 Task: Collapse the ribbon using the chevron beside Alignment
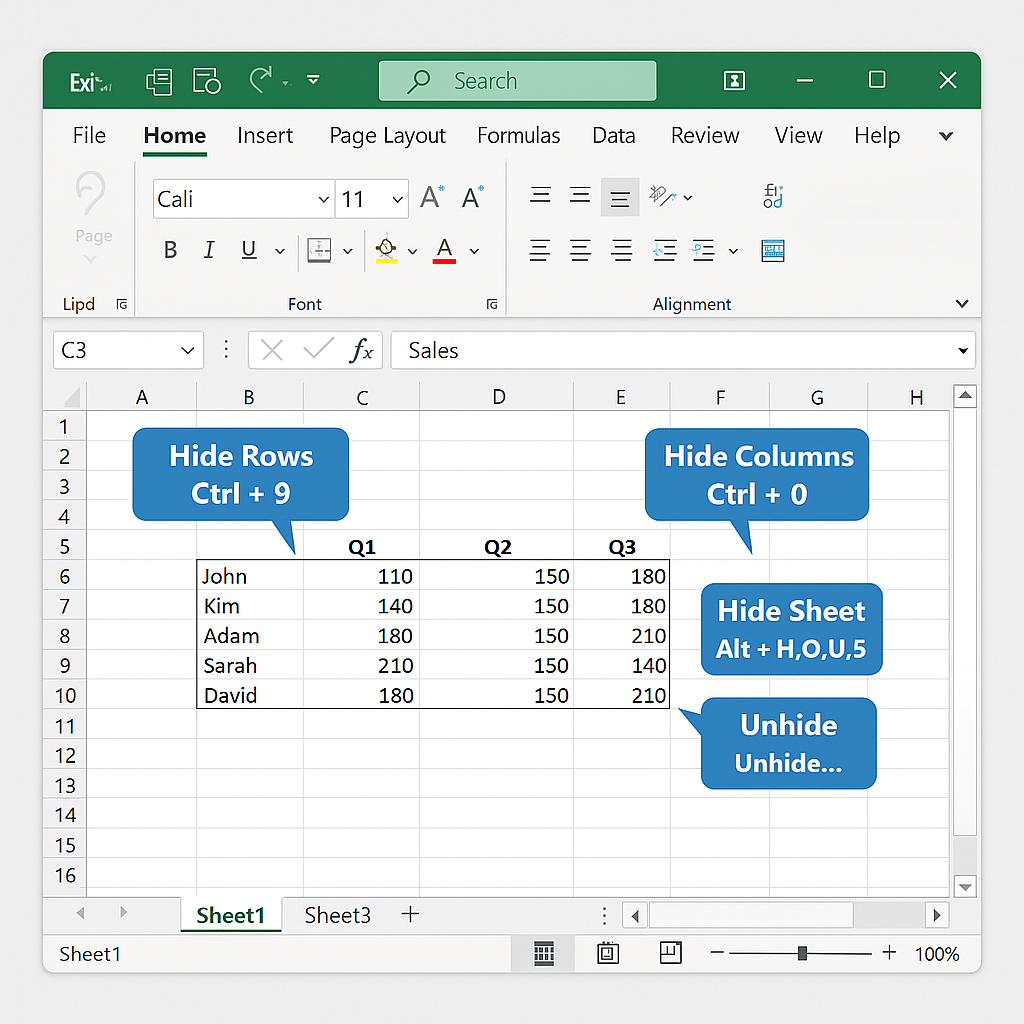click(x=961, y=304)
